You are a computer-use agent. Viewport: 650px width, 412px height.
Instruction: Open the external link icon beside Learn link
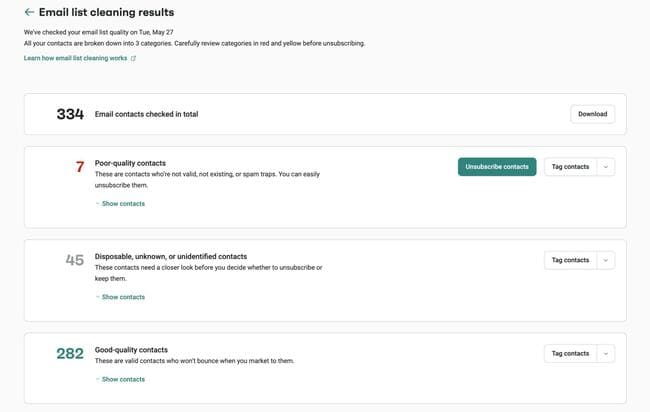coord(133,58)
